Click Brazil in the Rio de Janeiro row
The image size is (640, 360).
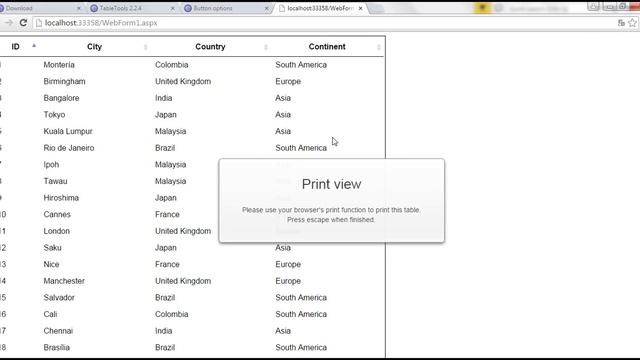165,148
